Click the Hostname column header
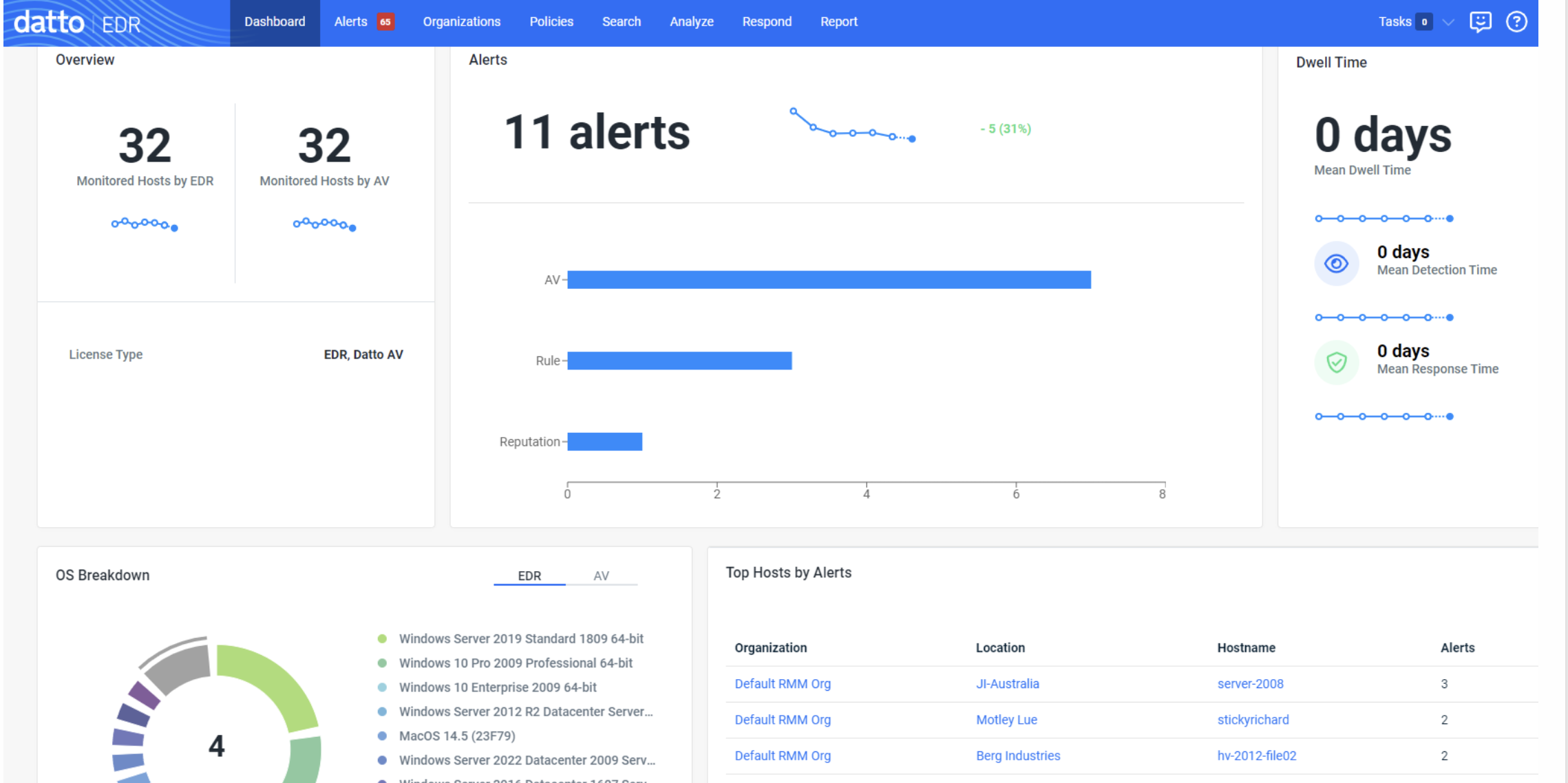The width and height of the screenshot is (1568, 783). point(1246,648)
